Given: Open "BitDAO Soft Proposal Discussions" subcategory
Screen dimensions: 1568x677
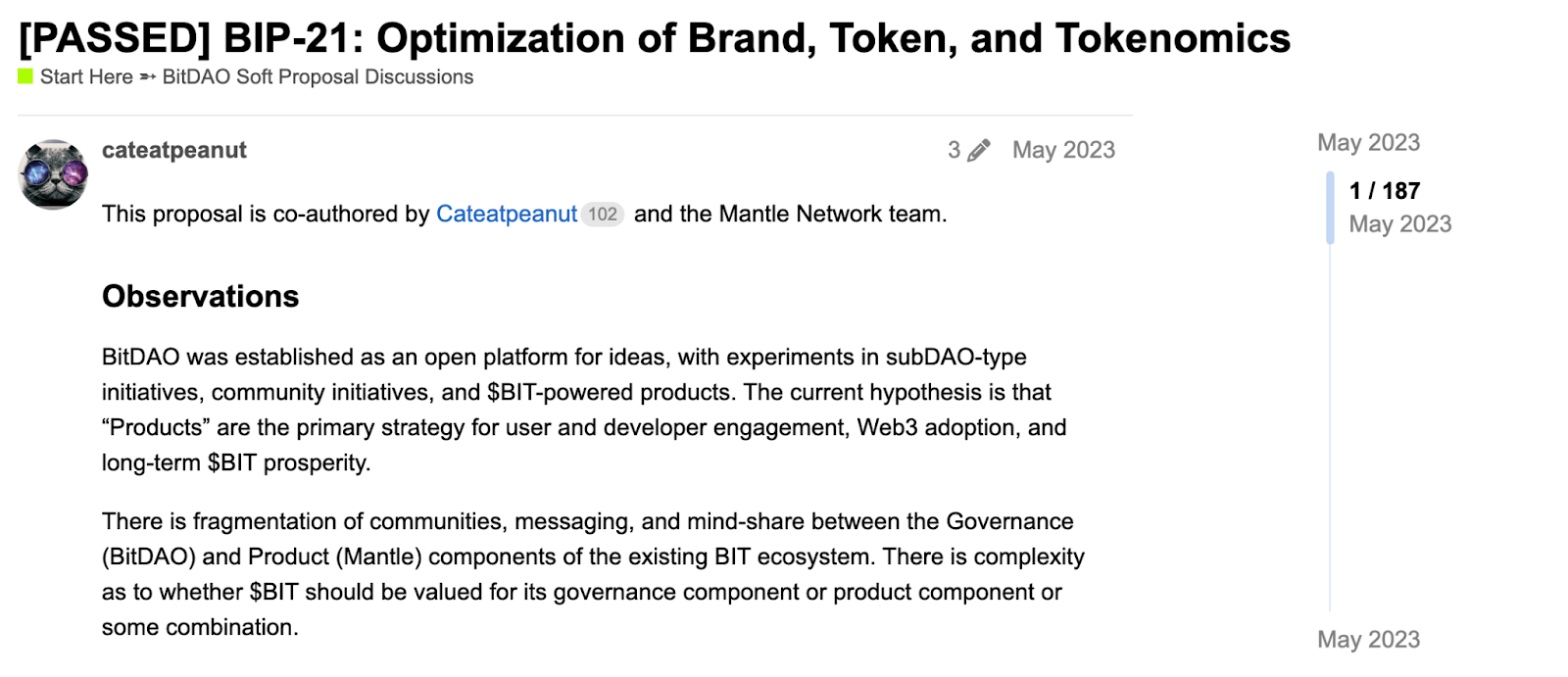Looking at the screenshot, I should coord(318,77).
